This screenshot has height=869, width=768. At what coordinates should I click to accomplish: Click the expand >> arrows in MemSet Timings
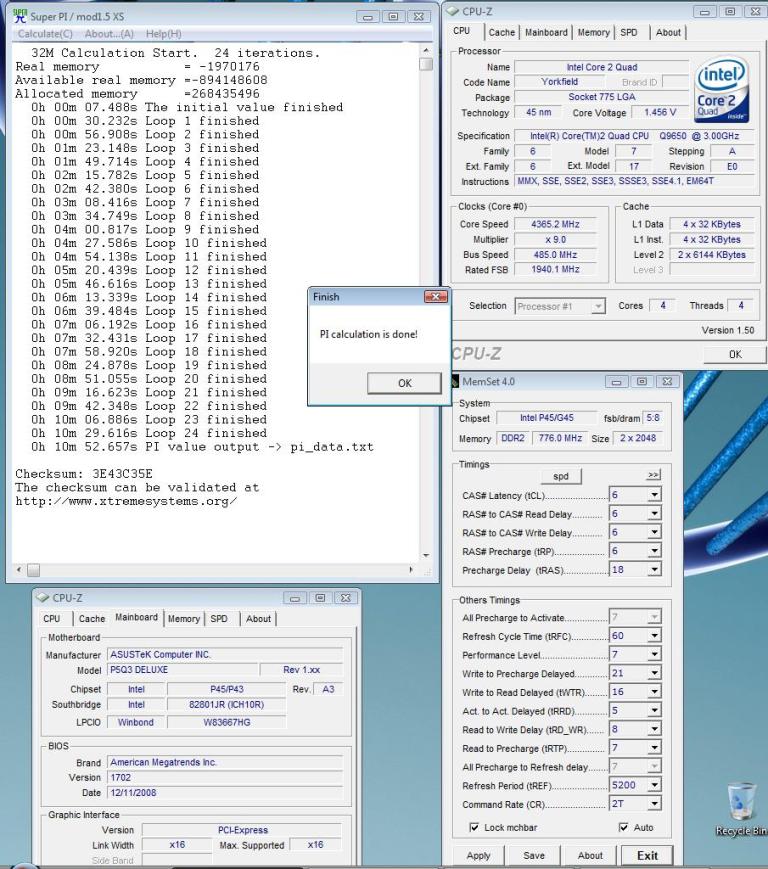[653, 475]
